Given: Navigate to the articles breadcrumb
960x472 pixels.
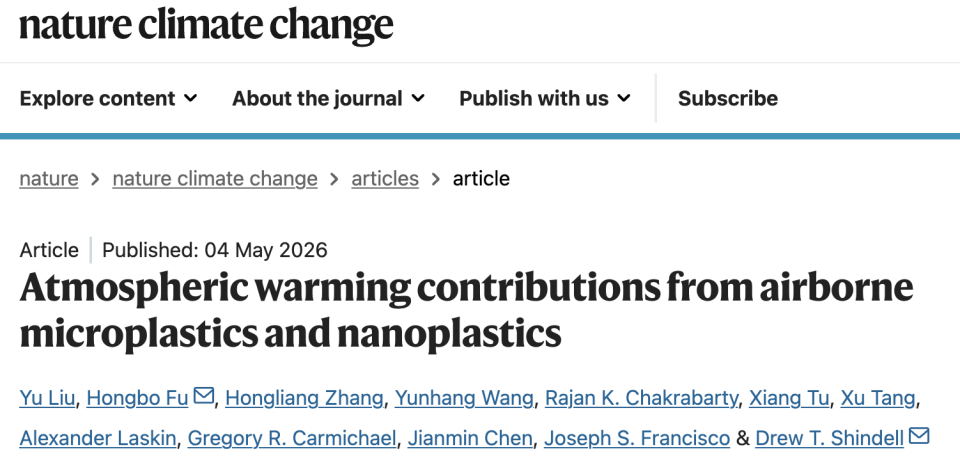Looking at the screenshot, I should (x=385, y=179).
